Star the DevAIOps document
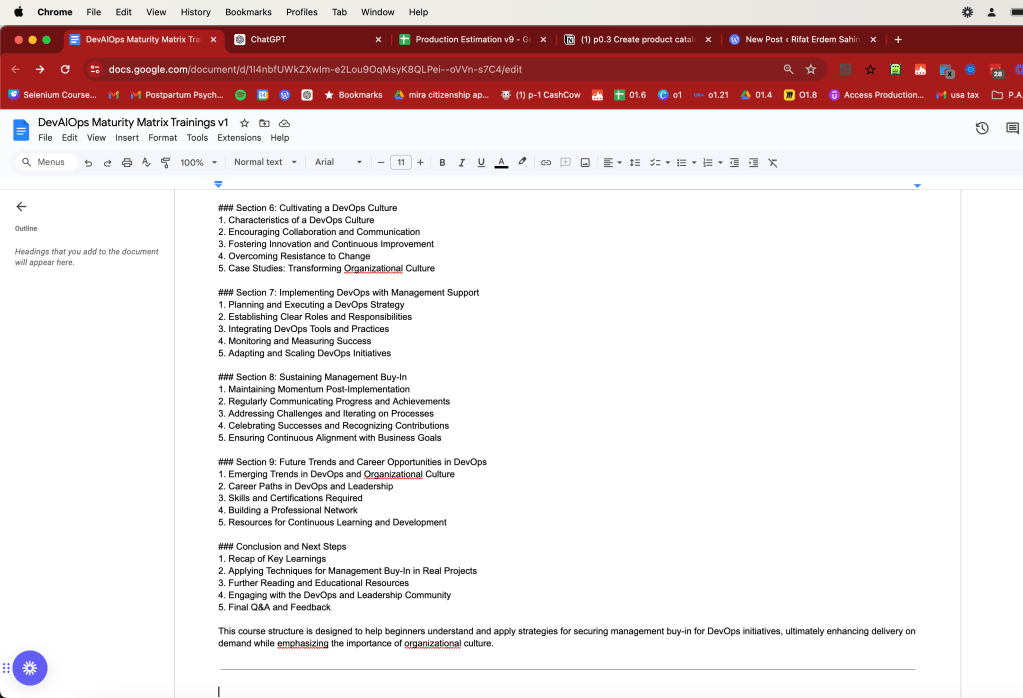The width and height of the screenshot is (1023, 698). point(245,123)
